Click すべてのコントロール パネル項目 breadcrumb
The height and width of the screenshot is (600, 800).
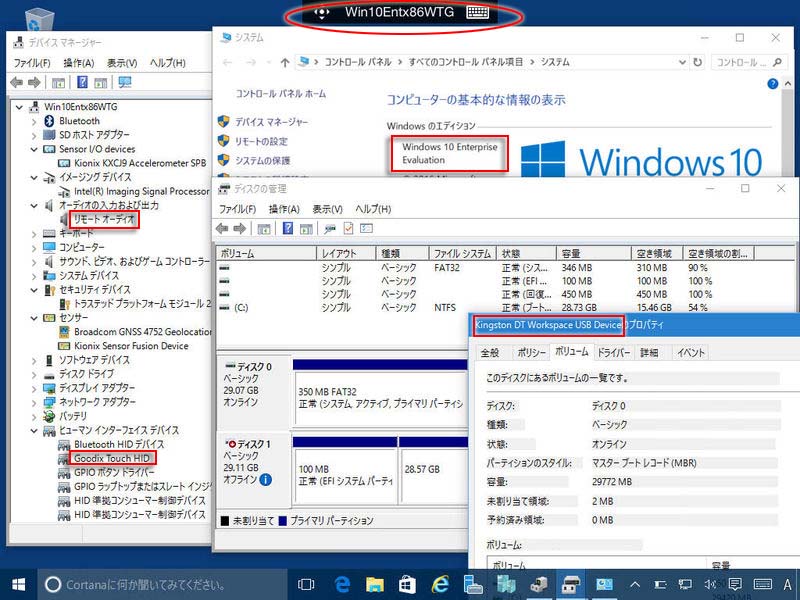click(466, 62)
